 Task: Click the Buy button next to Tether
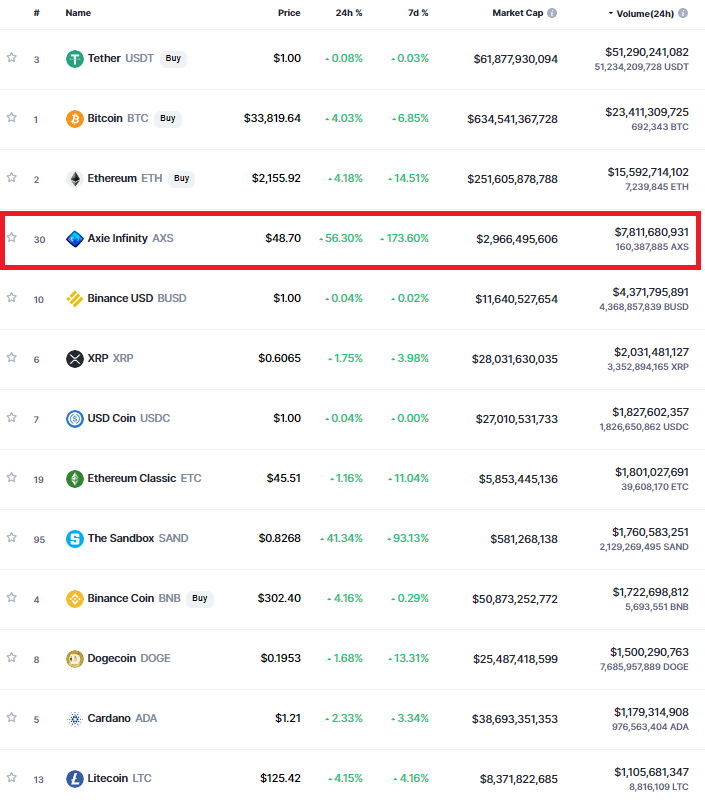pyautogui.click(x=173, y=59)
